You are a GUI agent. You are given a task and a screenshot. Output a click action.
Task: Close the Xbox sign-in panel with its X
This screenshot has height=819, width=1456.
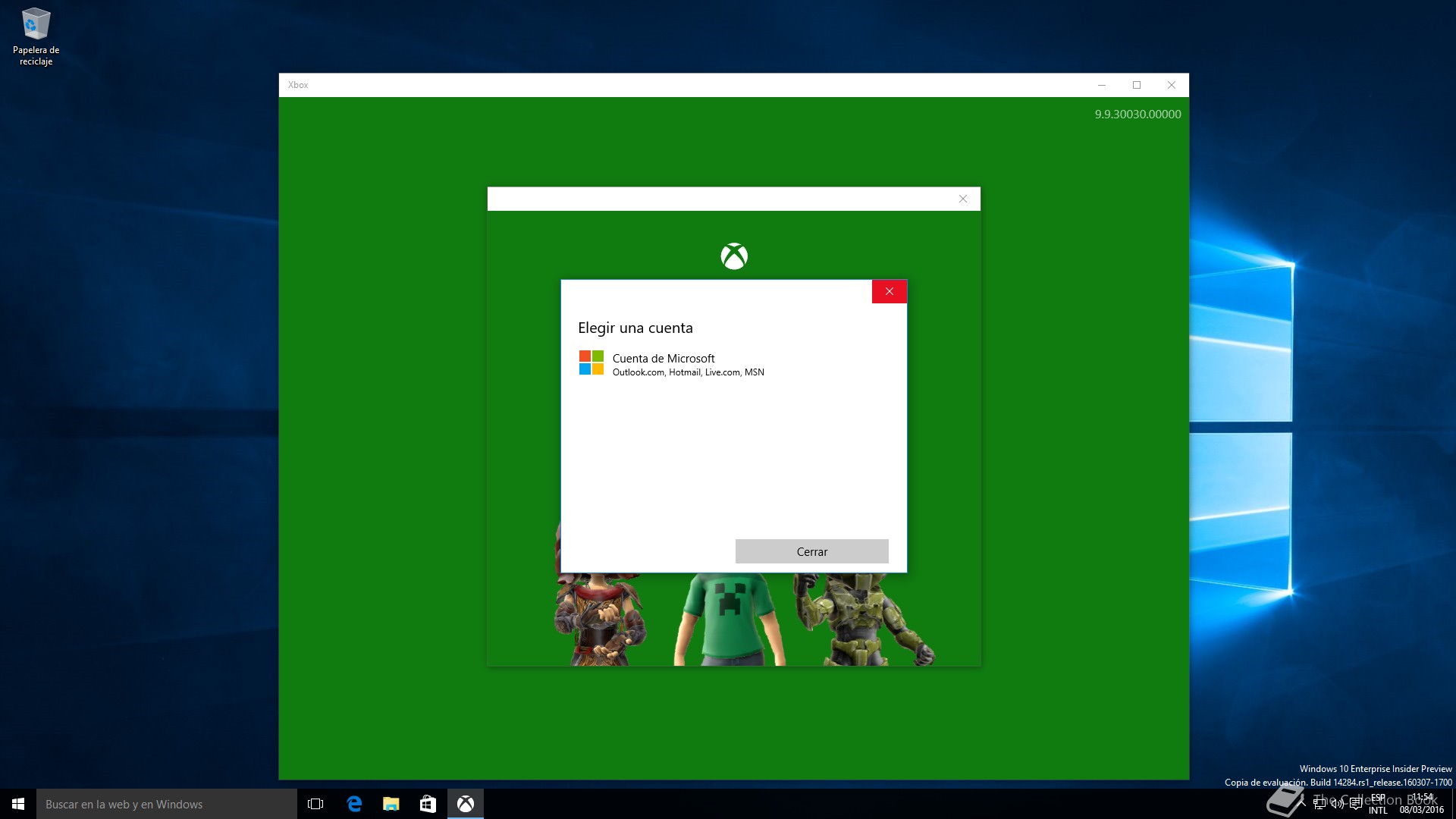point(963,199)
